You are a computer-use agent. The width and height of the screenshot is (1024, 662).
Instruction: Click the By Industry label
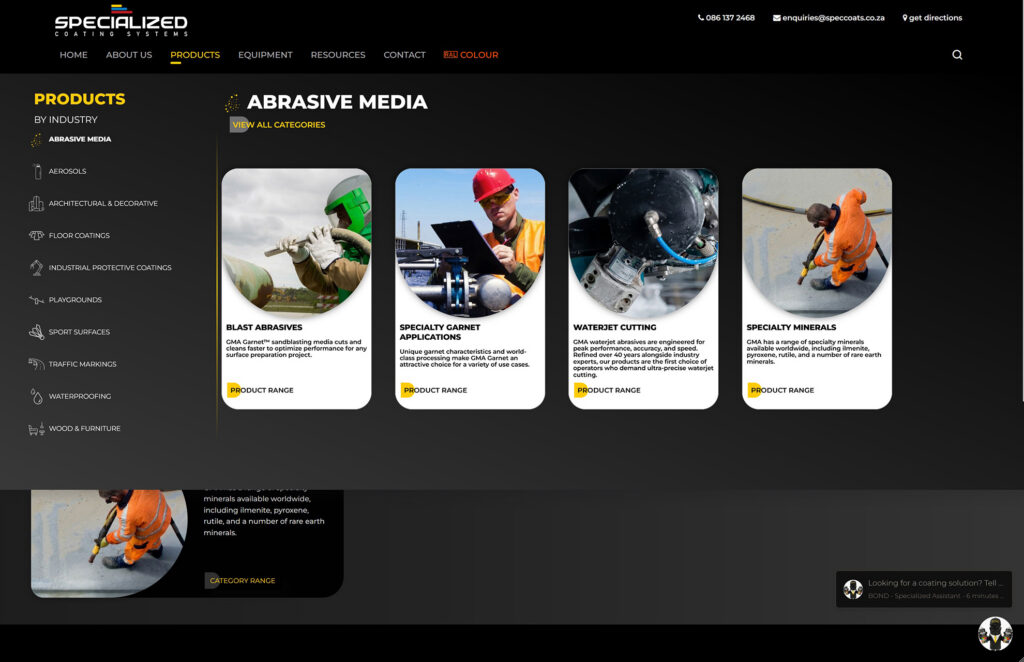tap(66, 119)
